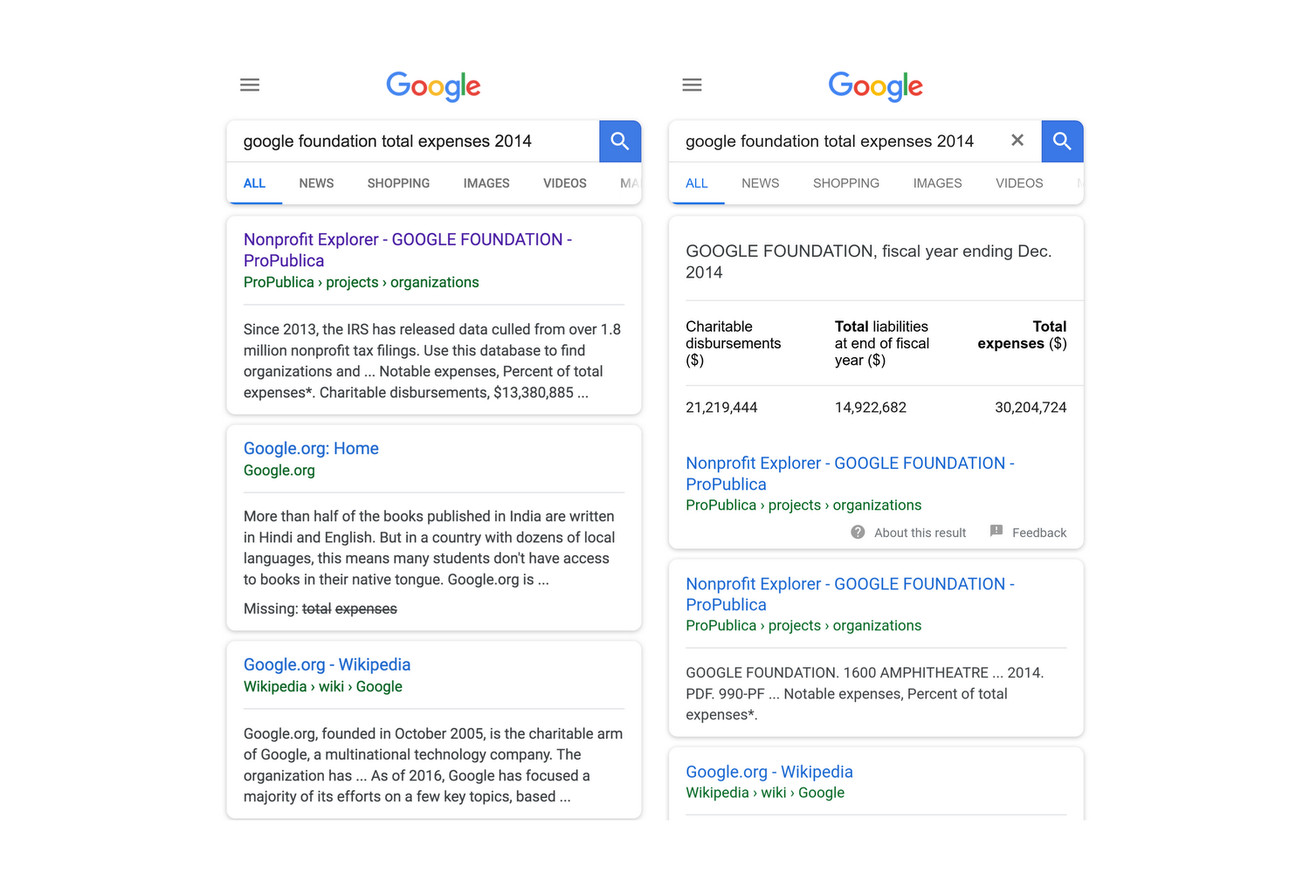
Task: Open Google.org: Home search result
Action: point(311,448)
